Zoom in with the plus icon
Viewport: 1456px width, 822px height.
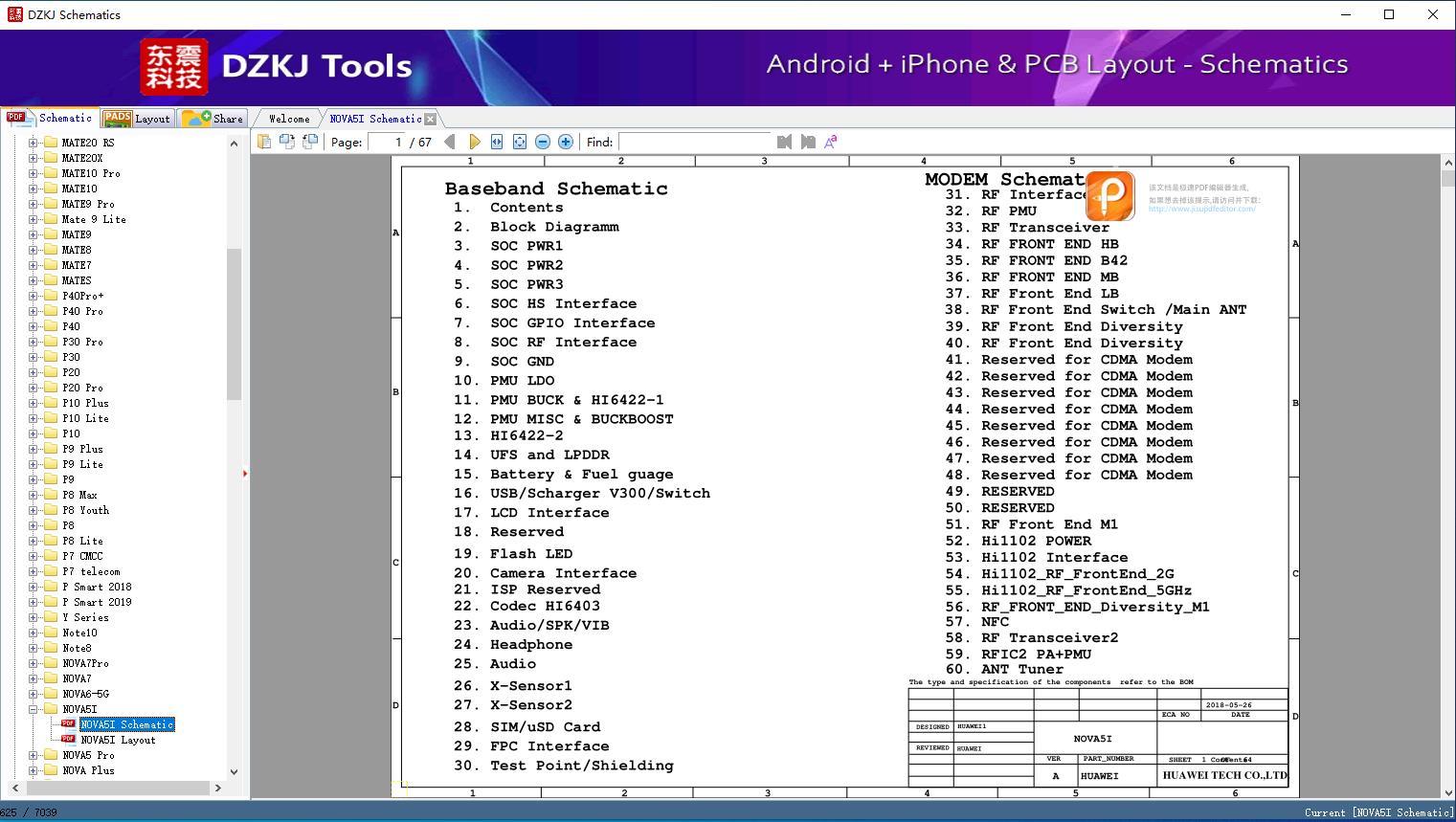566,142
